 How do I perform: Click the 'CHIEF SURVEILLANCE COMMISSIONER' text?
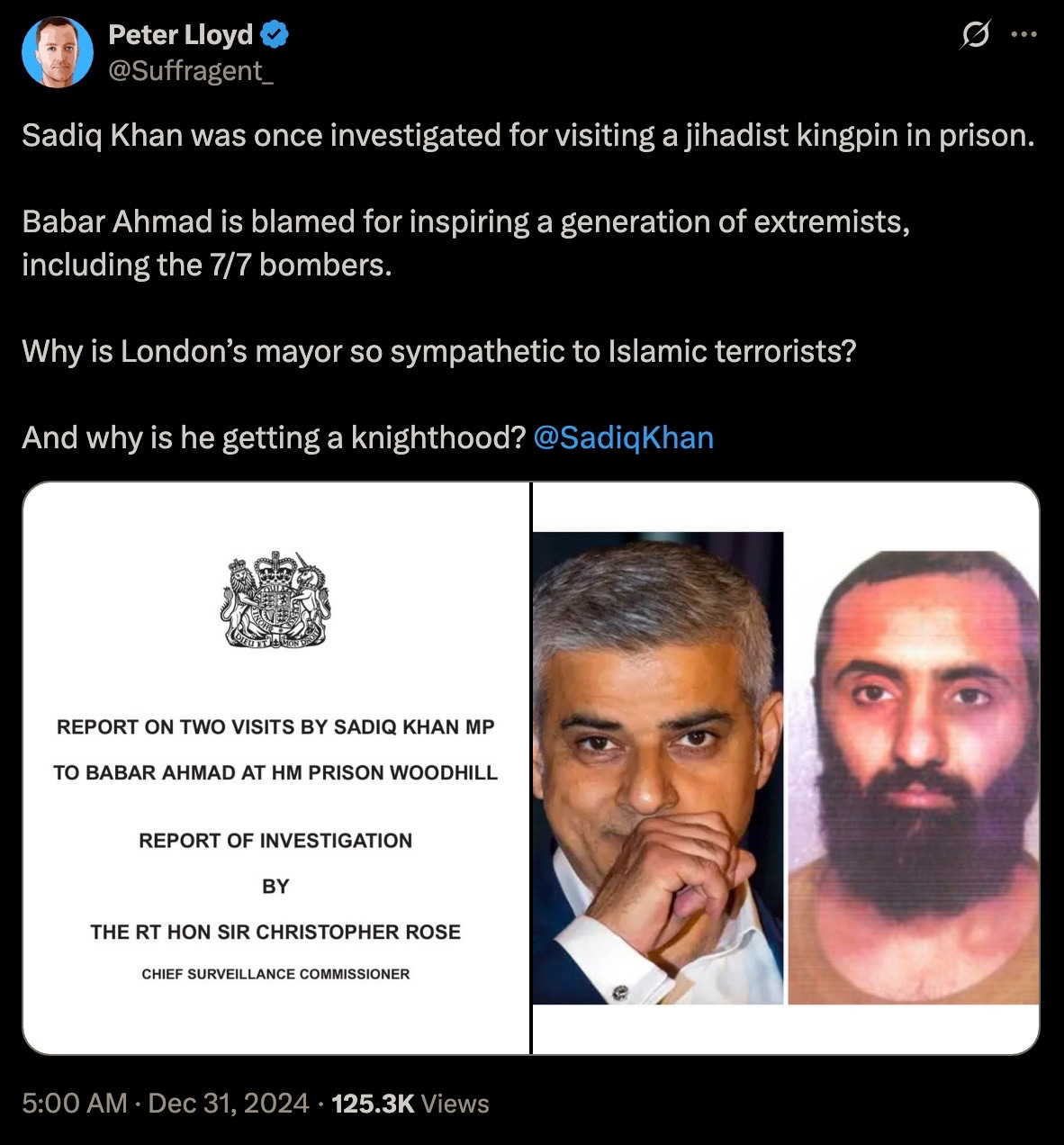pyautogui.click(x=275, y=974)
